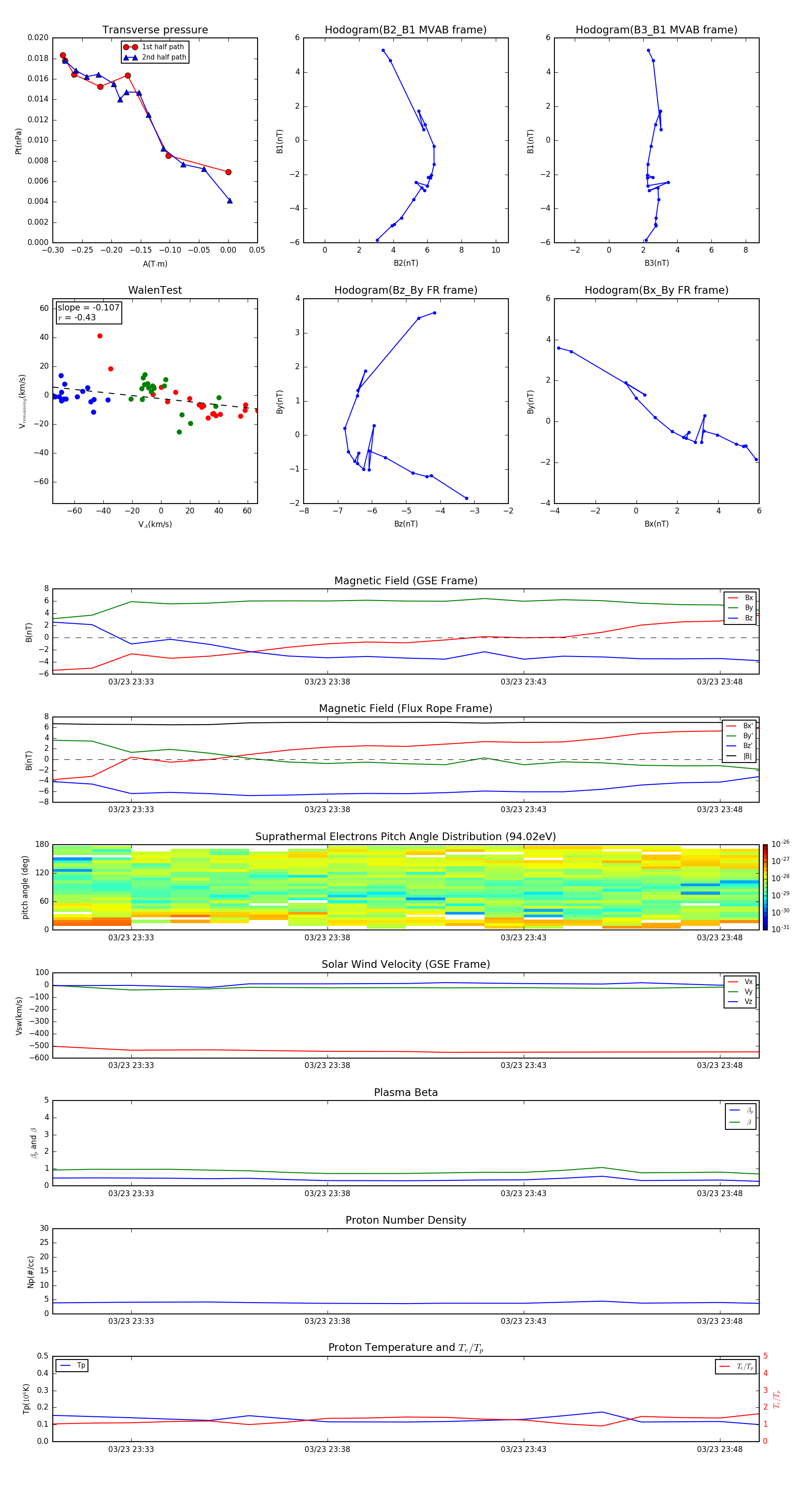This screenshot has height=1489, width=812.
Task: Click 'Hodogram(B2_B1 MVAB frame)' title
Action: 406,30
